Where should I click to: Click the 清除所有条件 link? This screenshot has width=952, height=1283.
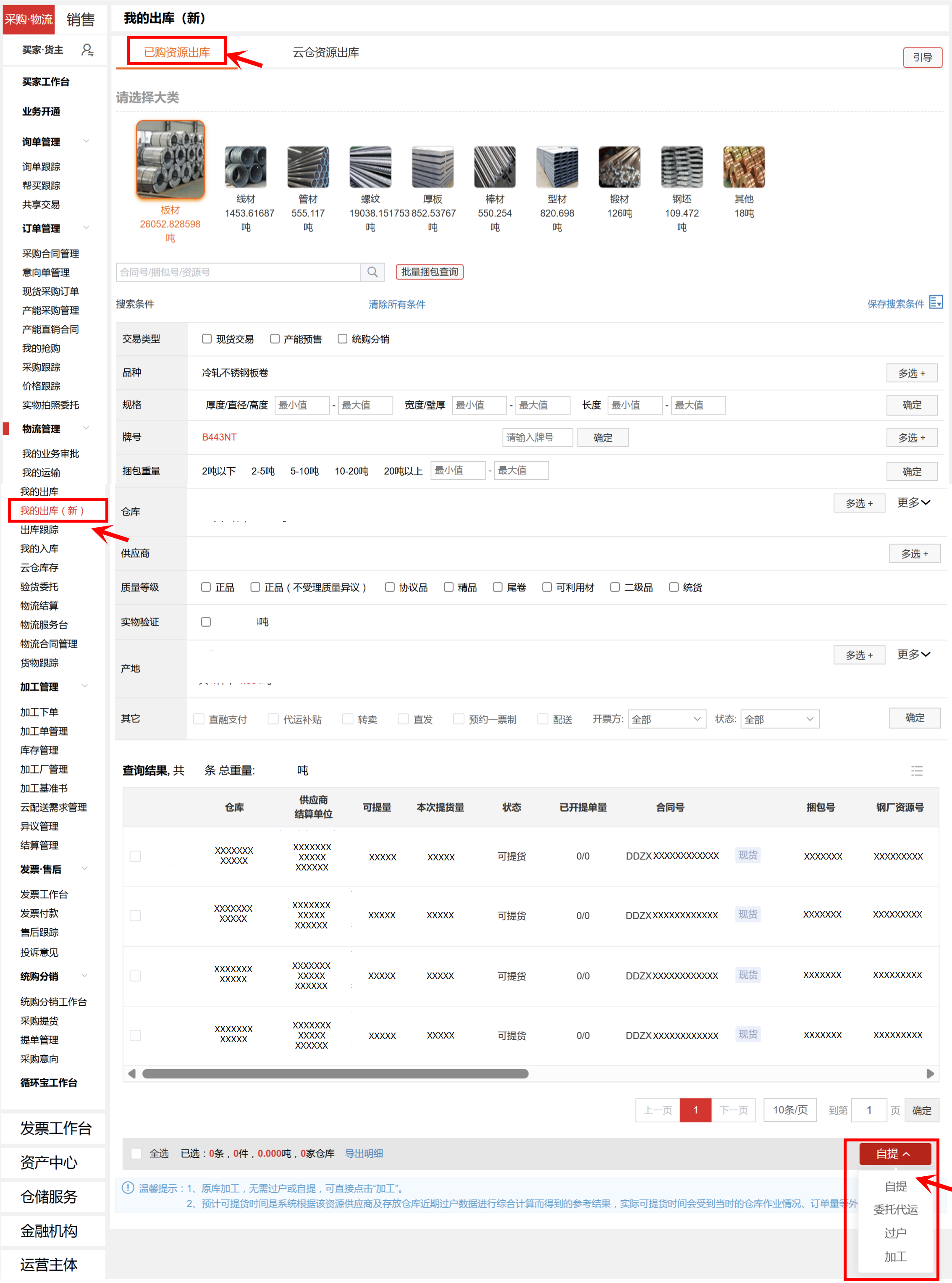click(x=396, y=304)
